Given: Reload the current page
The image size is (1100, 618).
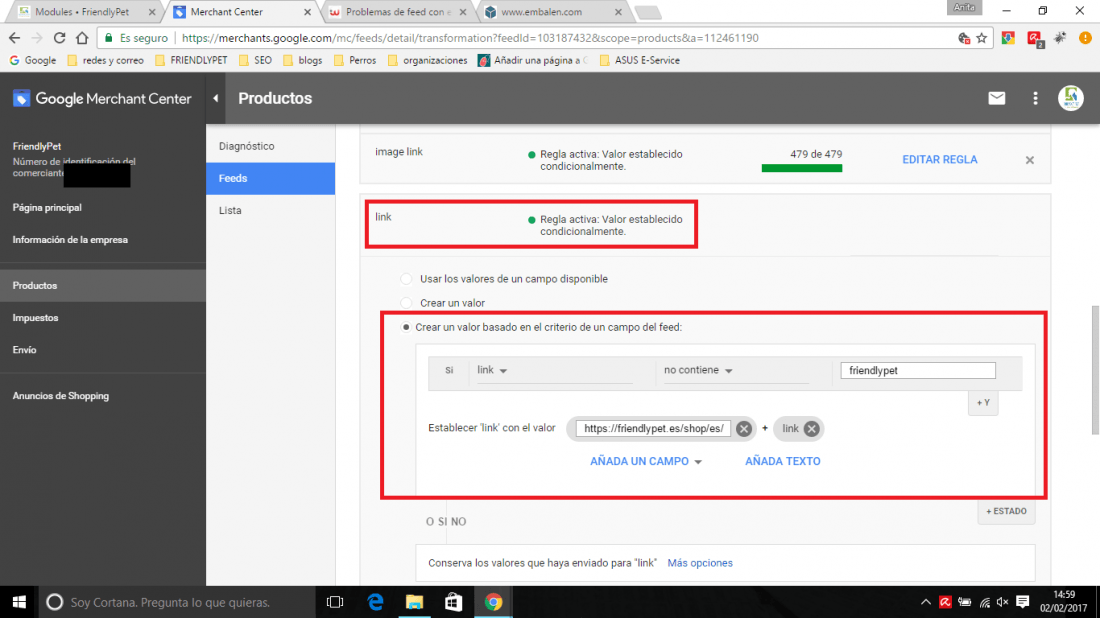Looking at the screenshot, I should 60,38.
